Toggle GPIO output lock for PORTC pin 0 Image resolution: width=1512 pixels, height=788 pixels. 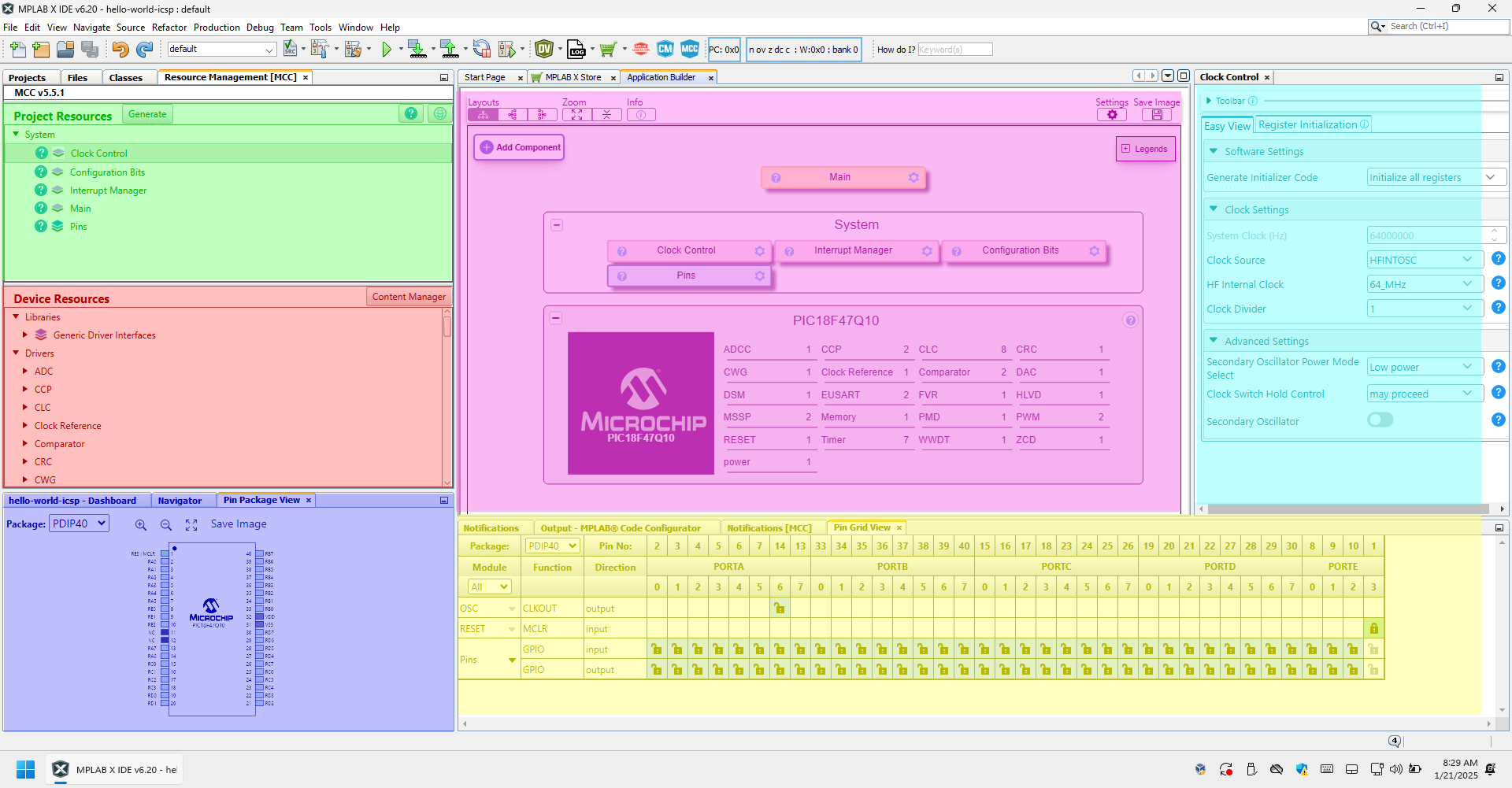click(984, 670)
